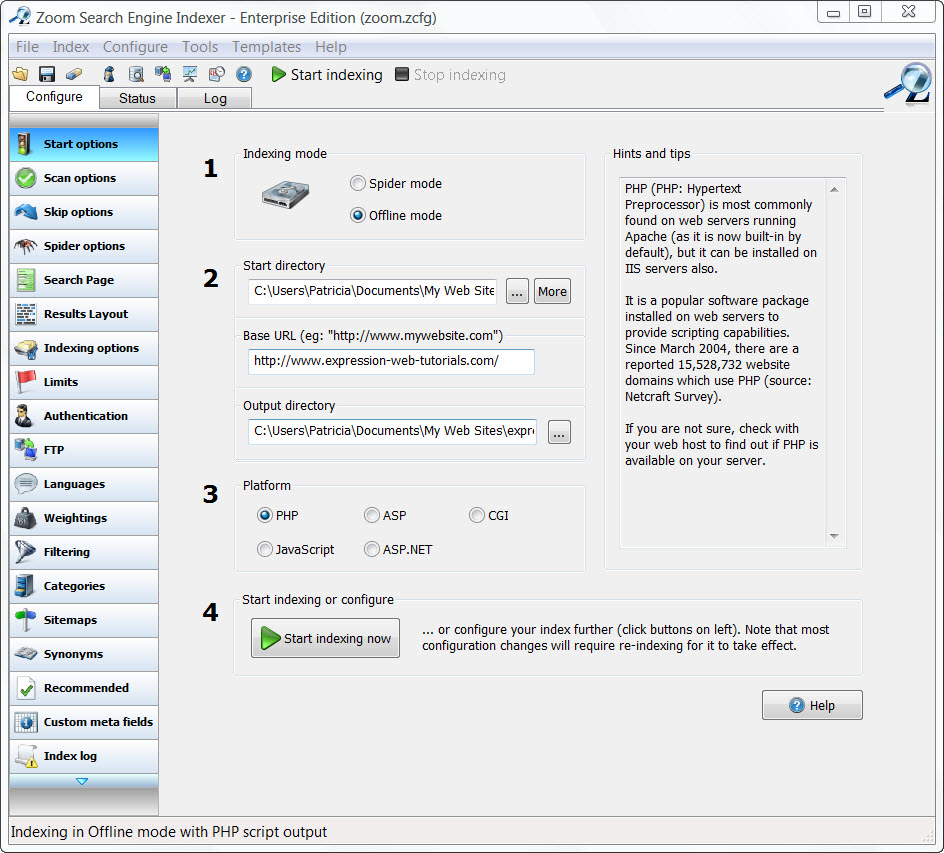The width and height of the screenshot is (944, 853).
Task: Open Indexing options in the sidebar
Action: [x=84, y=348]
